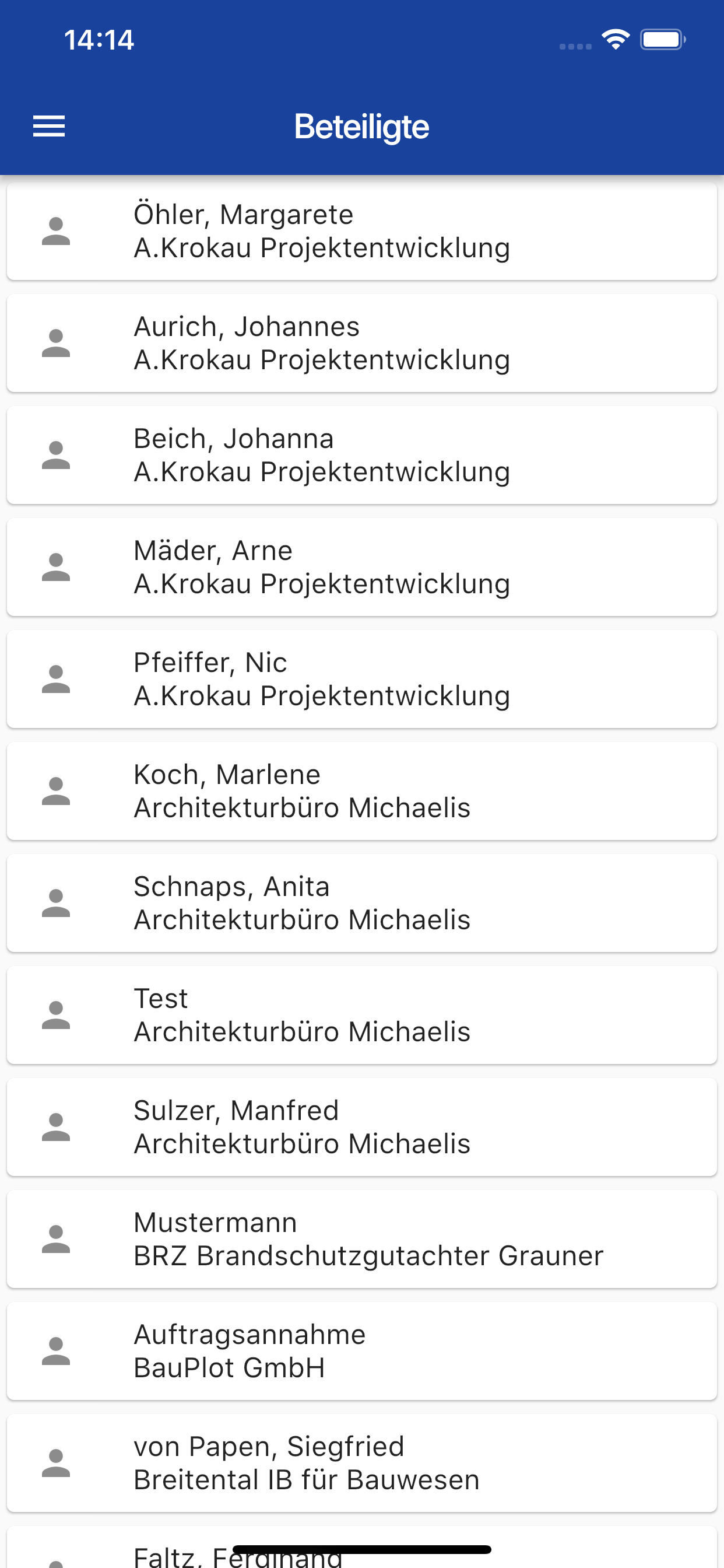Tap person icon beside Öhler, Margarete
724x1568 pixels.
click(56, 232)
